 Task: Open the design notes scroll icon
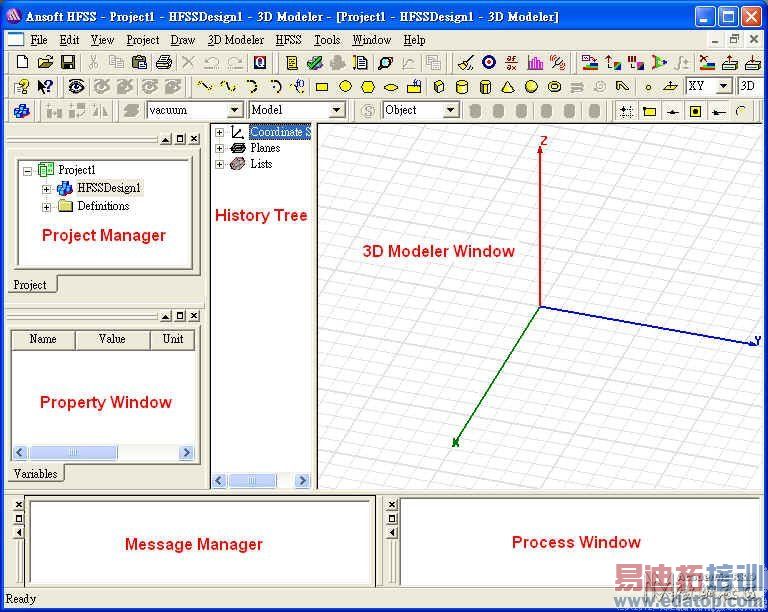click(292, 62)
